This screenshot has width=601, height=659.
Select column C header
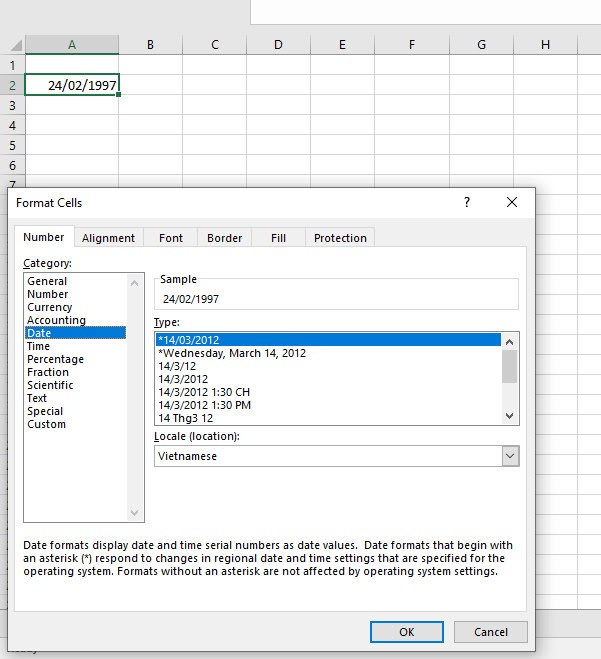click(215, 45)
